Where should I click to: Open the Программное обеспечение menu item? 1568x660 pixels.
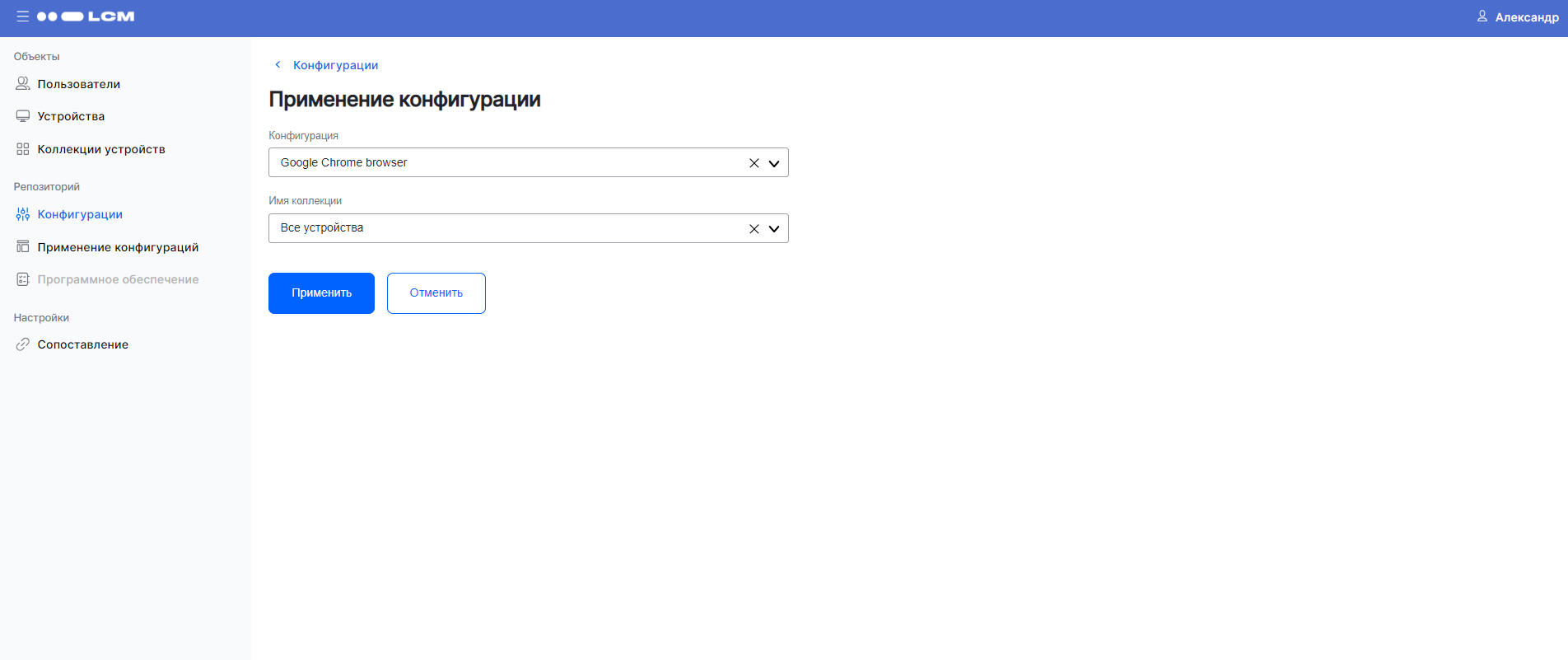click(118, 279)
